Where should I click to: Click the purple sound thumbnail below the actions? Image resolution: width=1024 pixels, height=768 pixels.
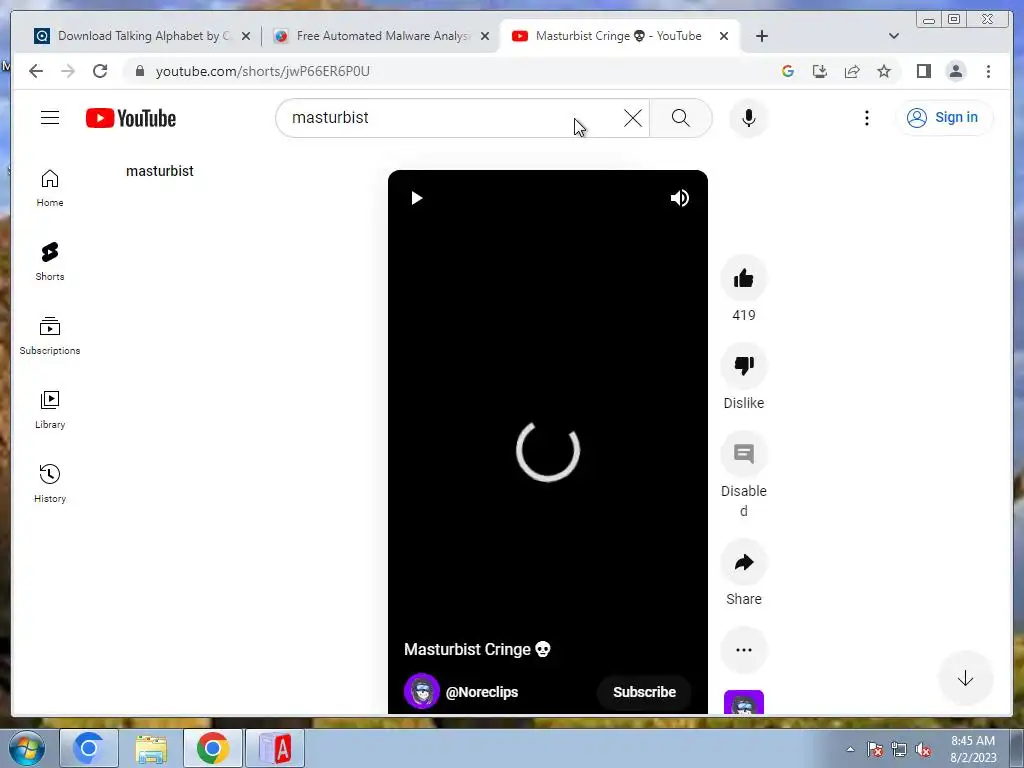pos(743,702)
